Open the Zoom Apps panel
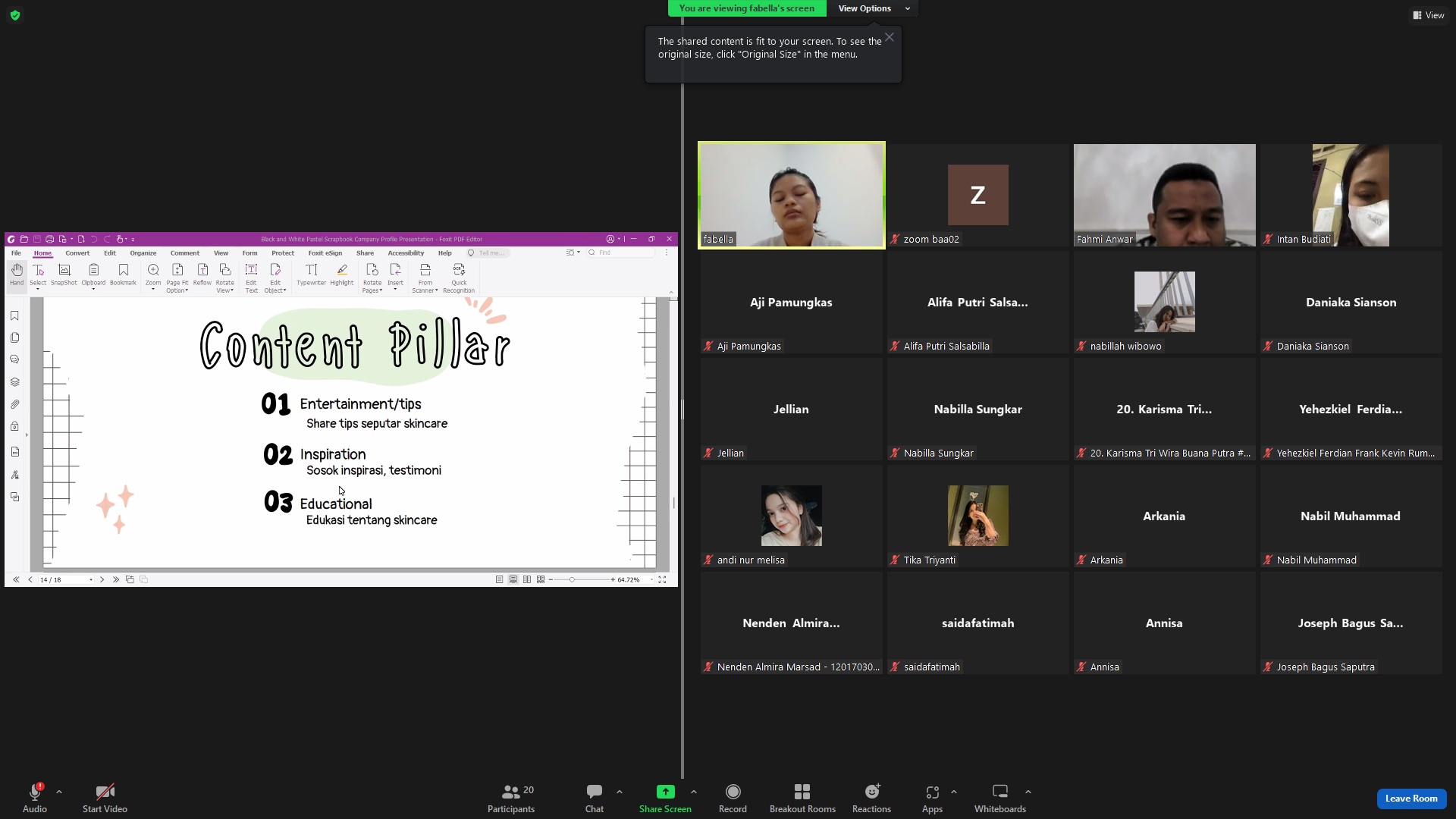 click(x=932, y=799)
